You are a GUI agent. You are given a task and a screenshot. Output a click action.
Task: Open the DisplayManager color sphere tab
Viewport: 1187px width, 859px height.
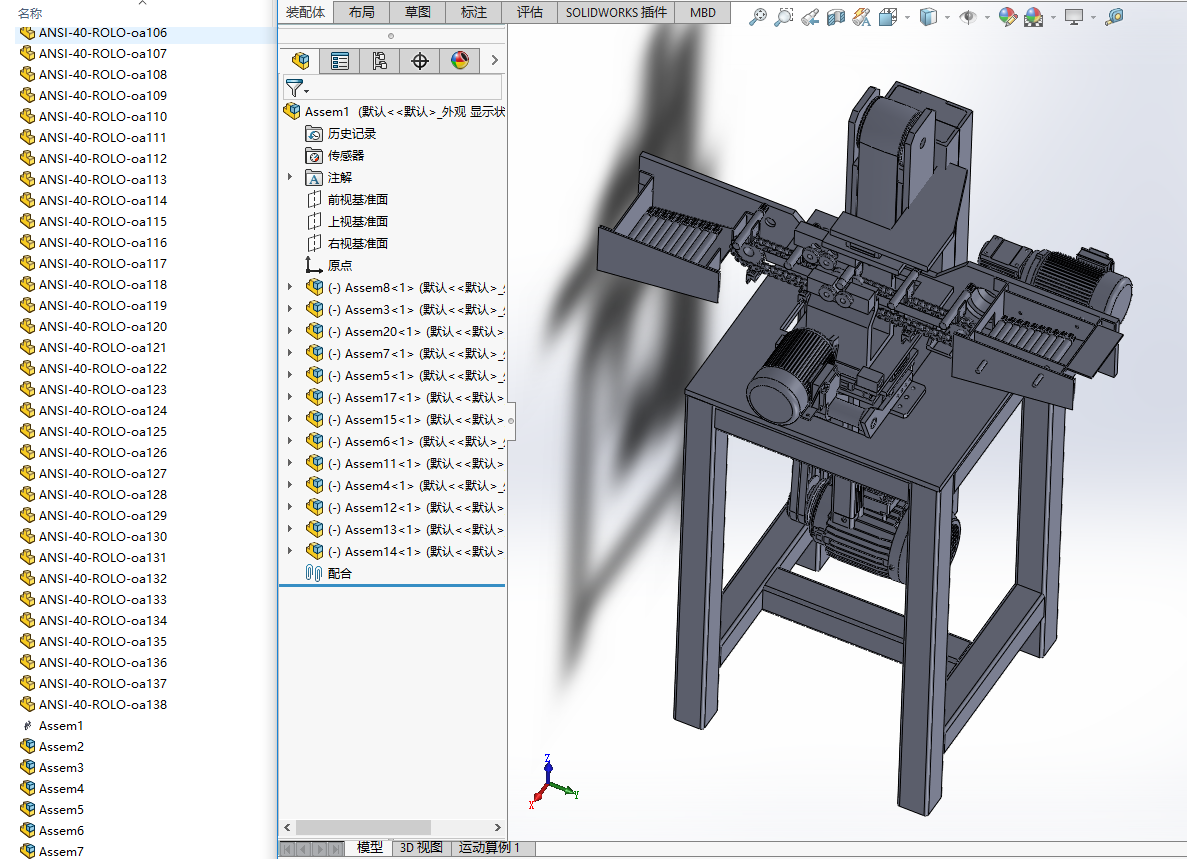click(460, 61)
